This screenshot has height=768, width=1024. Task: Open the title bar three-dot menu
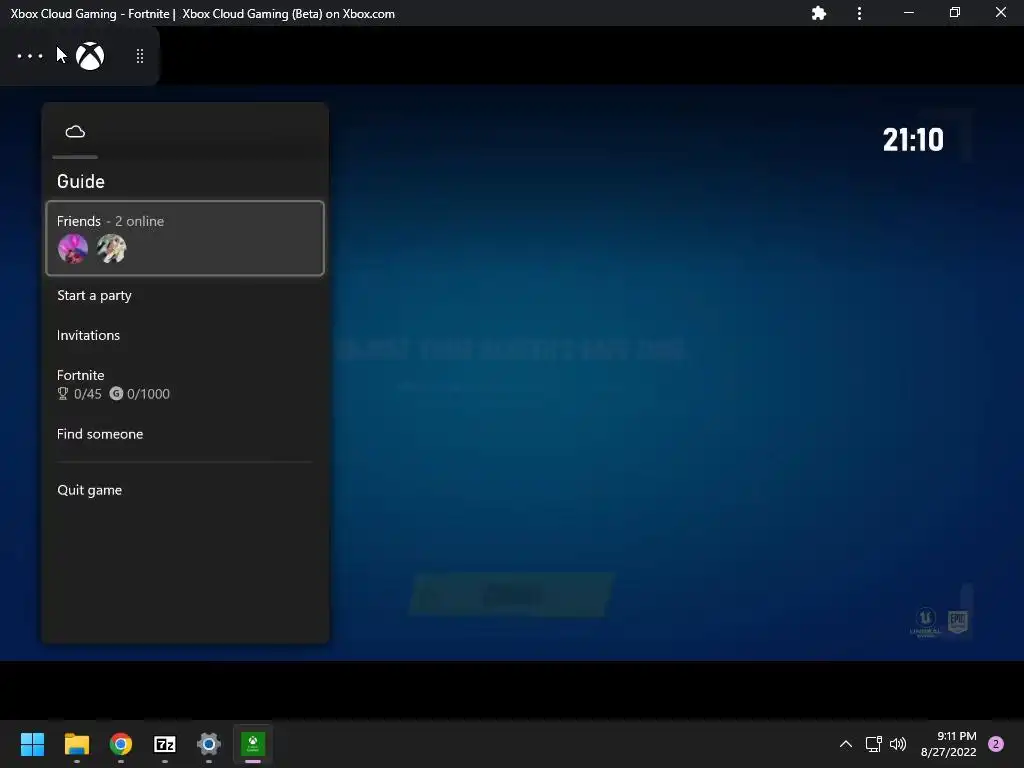pyautogui.click(x=859, y=13)
